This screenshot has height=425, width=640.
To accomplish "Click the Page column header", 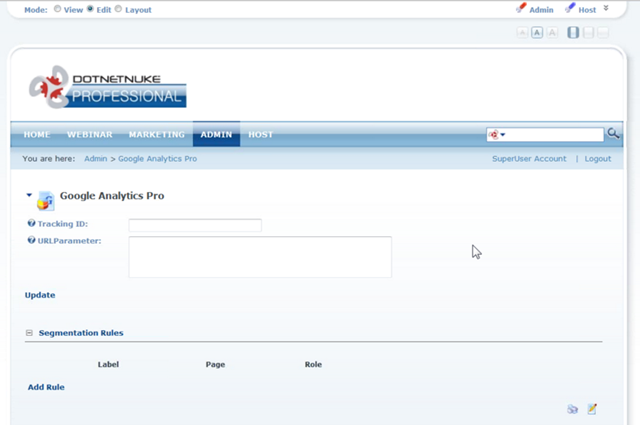I will tap(215, 364).
